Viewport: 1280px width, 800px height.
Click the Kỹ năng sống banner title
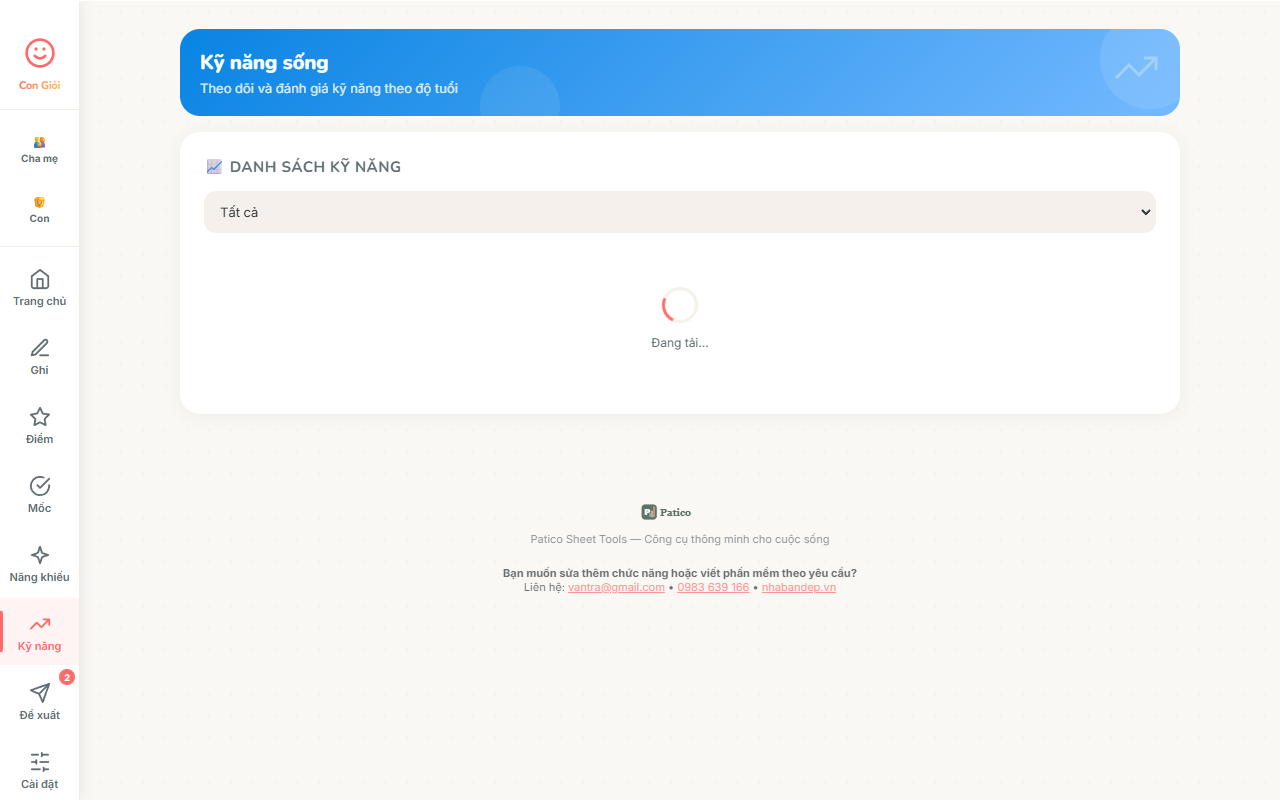click(264, 62)
